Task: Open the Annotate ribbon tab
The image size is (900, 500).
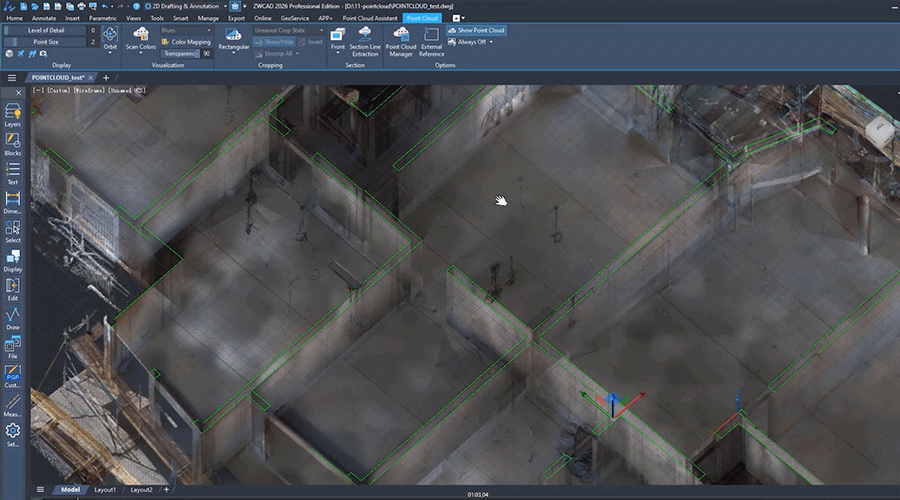Action: coord(44,18)
